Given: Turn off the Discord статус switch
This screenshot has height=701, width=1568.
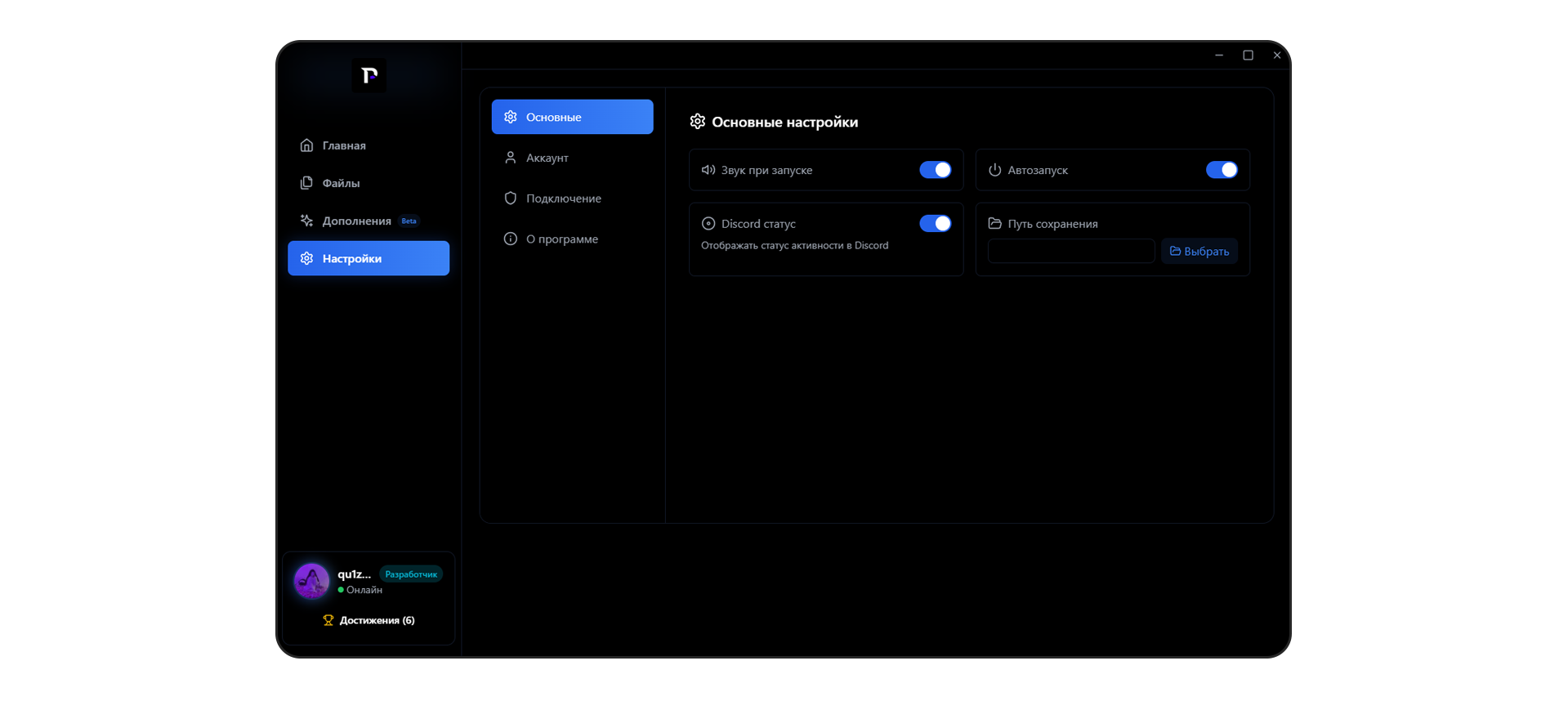Looking at the screenshot, I should tap(936, 223).
